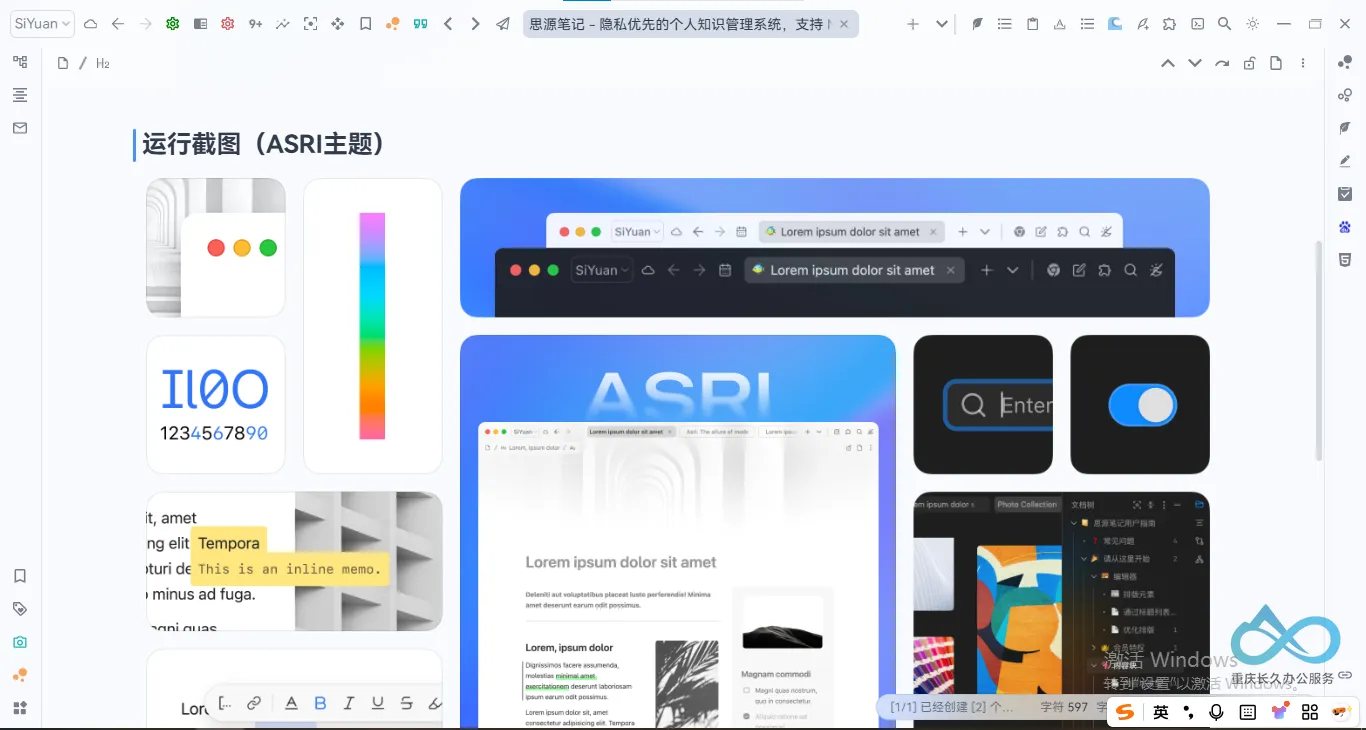Open the outline panel icon
1366x730 pixels.
click(20, 95)
